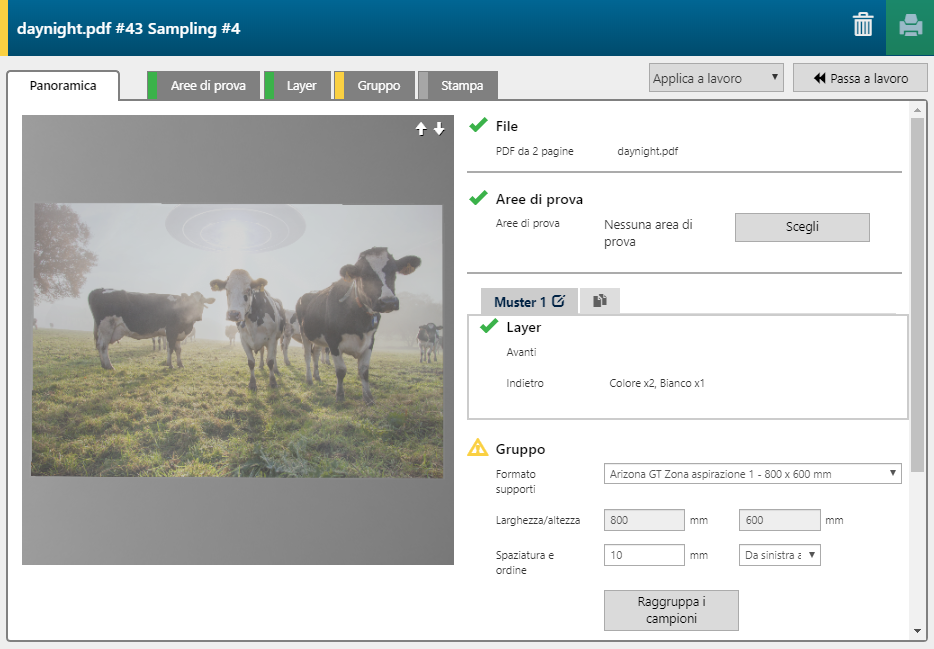Open the Applica a lavoro dropdown
Image resolution: width=934 pixels, height=649 pixels.
716,78
